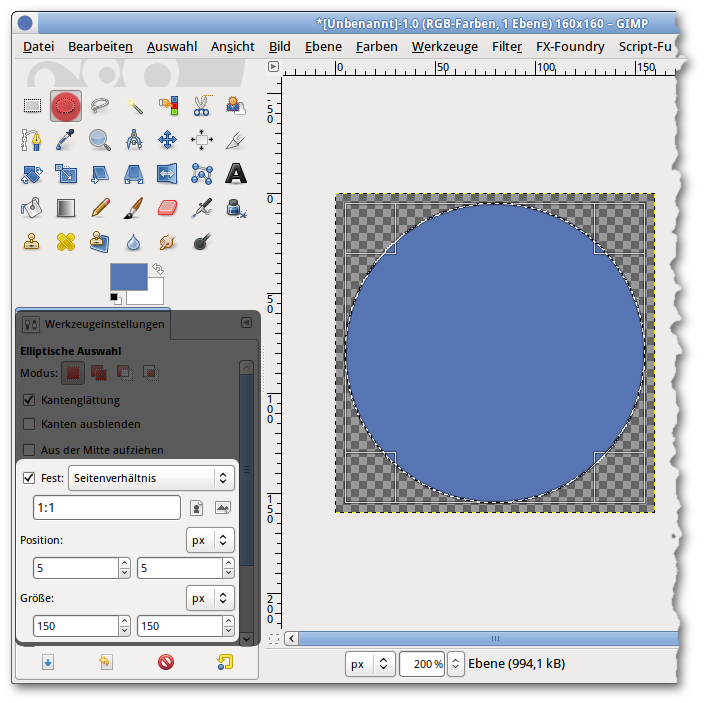Open the Größe unit px dropdown
This screenshot has height=703, width=708.
coord(210,598)
